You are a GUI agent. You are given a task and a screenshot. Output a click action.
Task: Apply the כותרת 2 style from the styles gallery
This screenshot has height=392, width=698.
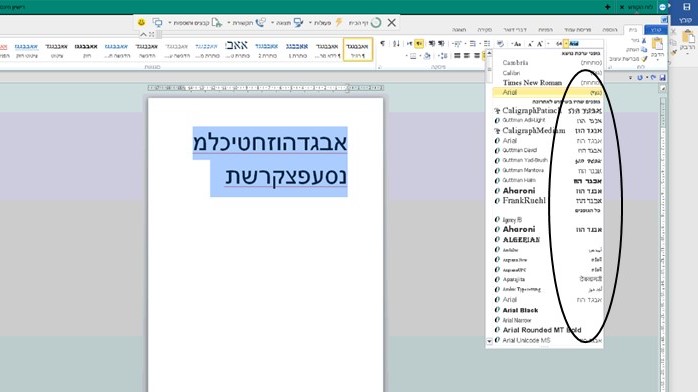pos(267,49)
